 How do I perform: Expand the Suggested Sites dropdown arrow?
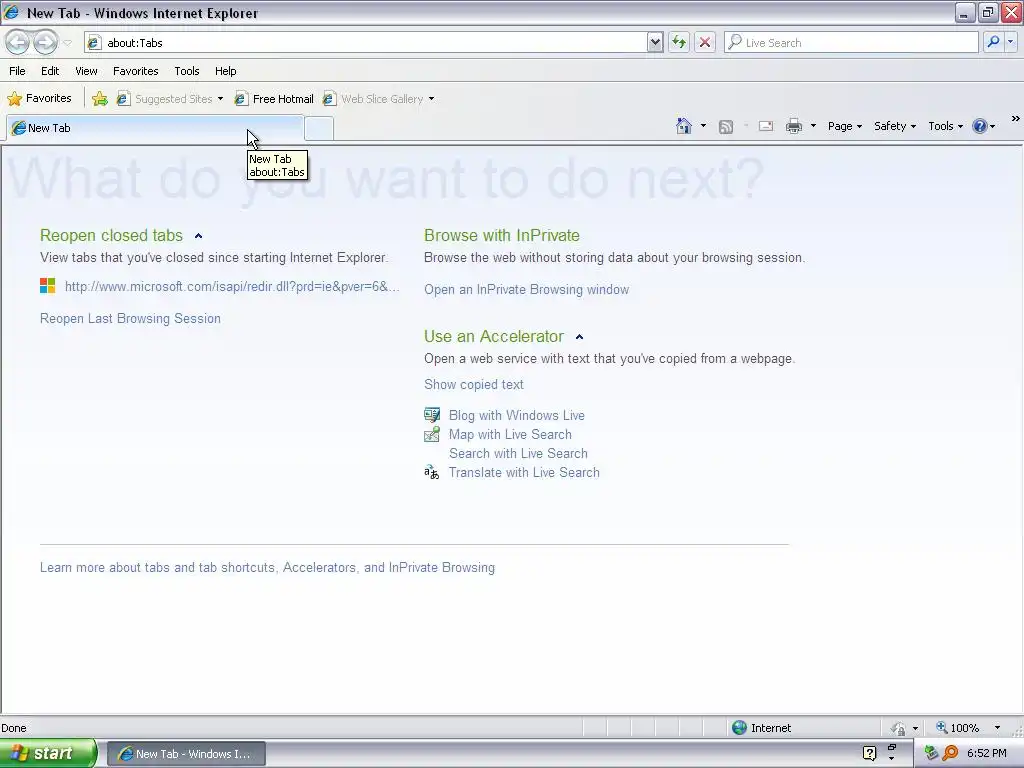point(220,99)
